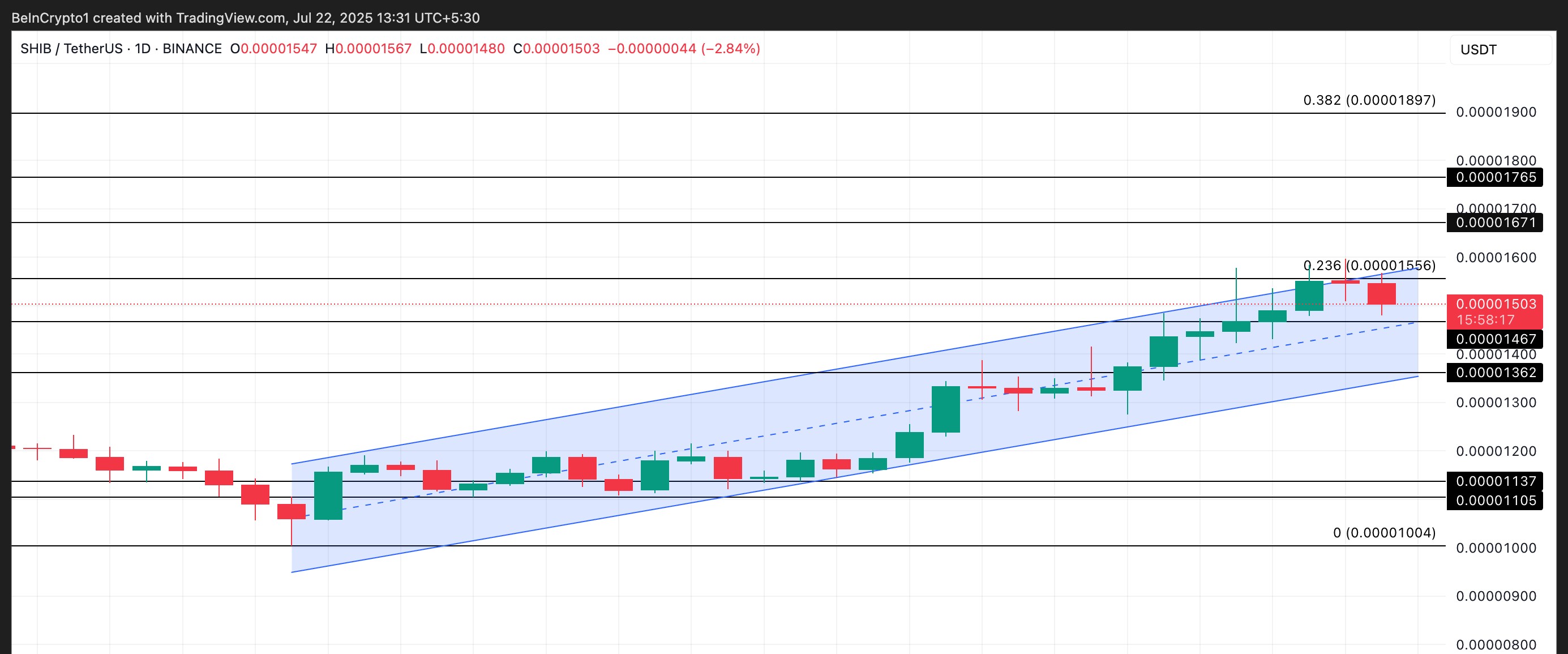Screen dimensions: 1568x654
Task: Click the 0.00001900 axis price label
Action: point(1496,112)
